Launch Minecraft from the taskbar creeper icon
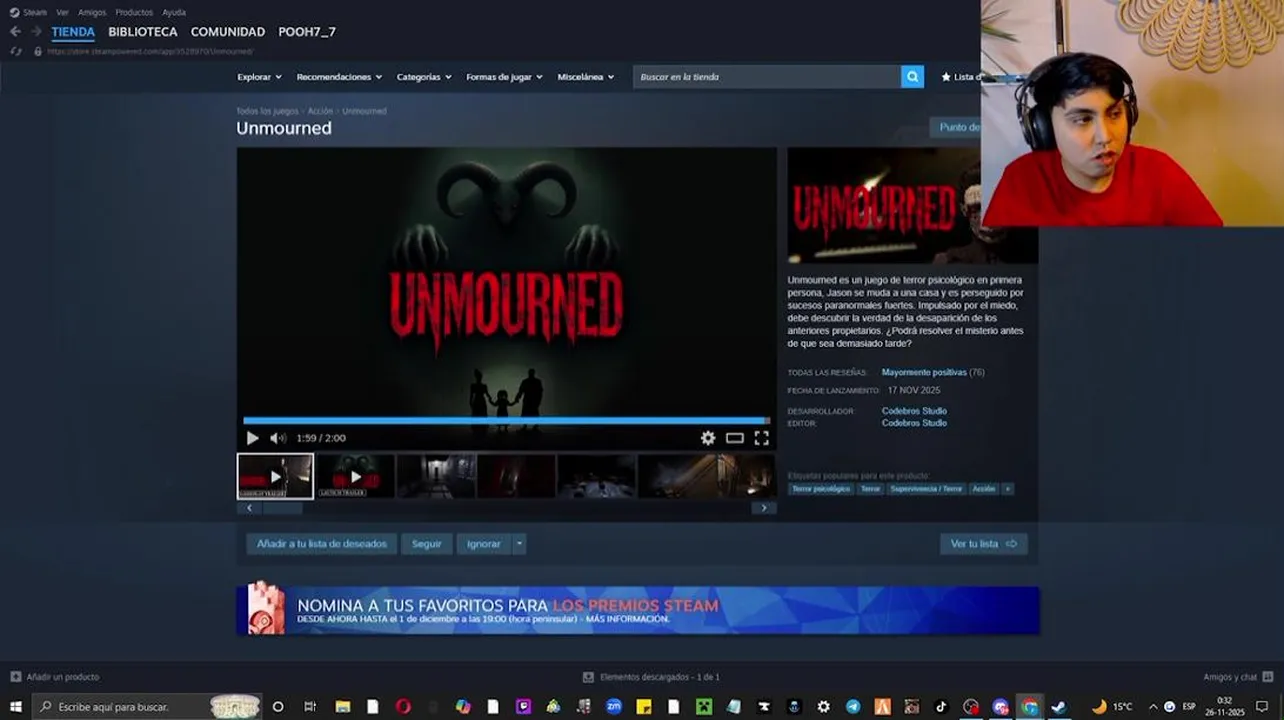This screenshot has width=1284, height=720. click(x=704, y=706)
